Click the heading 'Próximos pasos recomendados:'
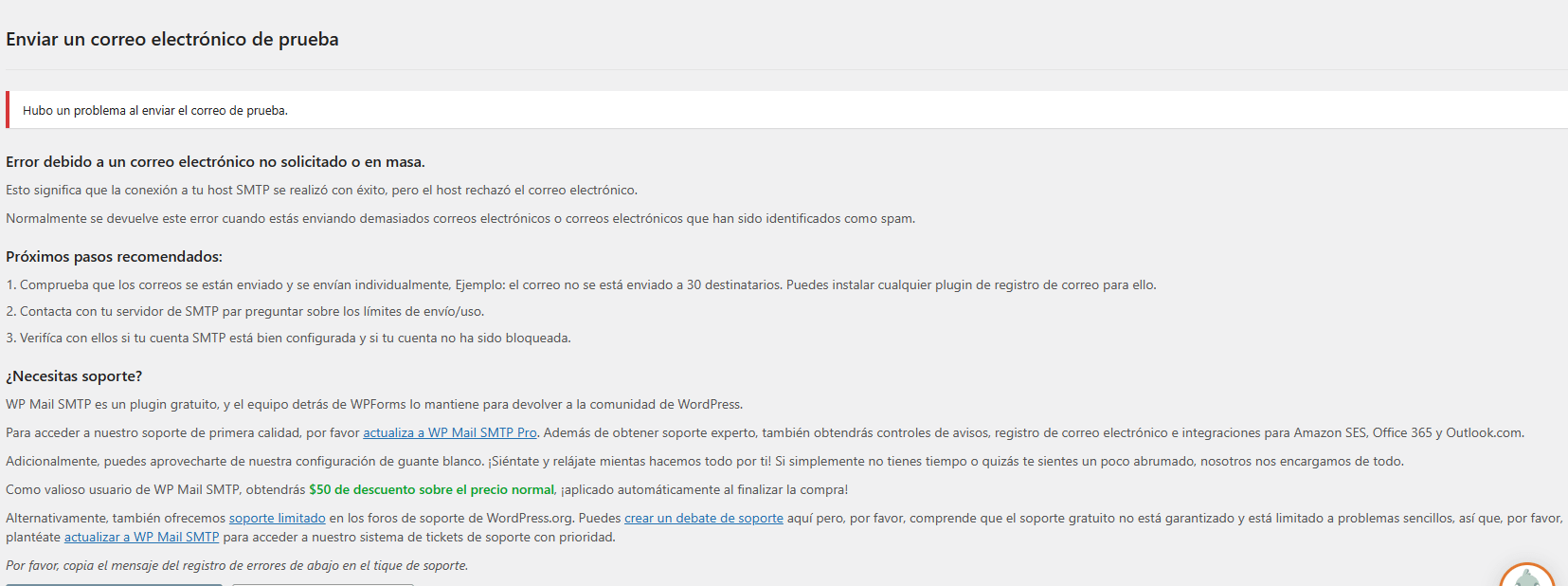The width and height of the screenshot is (1568, 586). click(114, 256)
